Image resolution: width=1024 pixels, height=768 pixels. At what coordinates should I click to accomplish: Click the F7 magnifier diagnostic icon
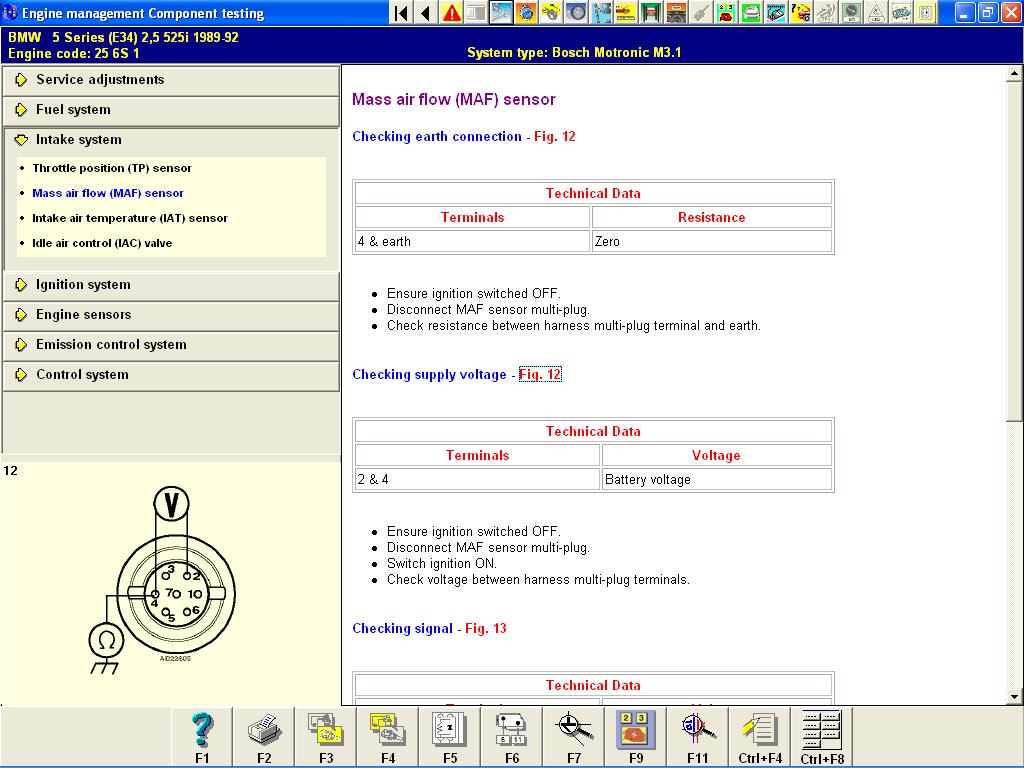[x=574, y=737]
